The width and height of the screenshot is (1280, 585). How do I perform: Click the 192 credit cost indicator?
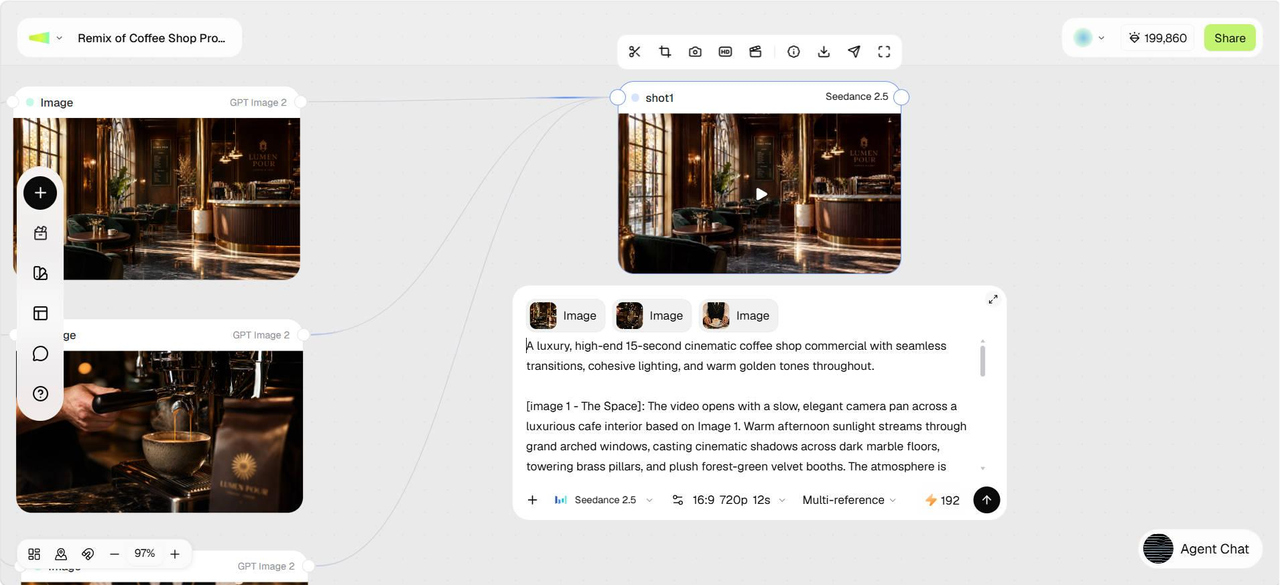[942, 500]
